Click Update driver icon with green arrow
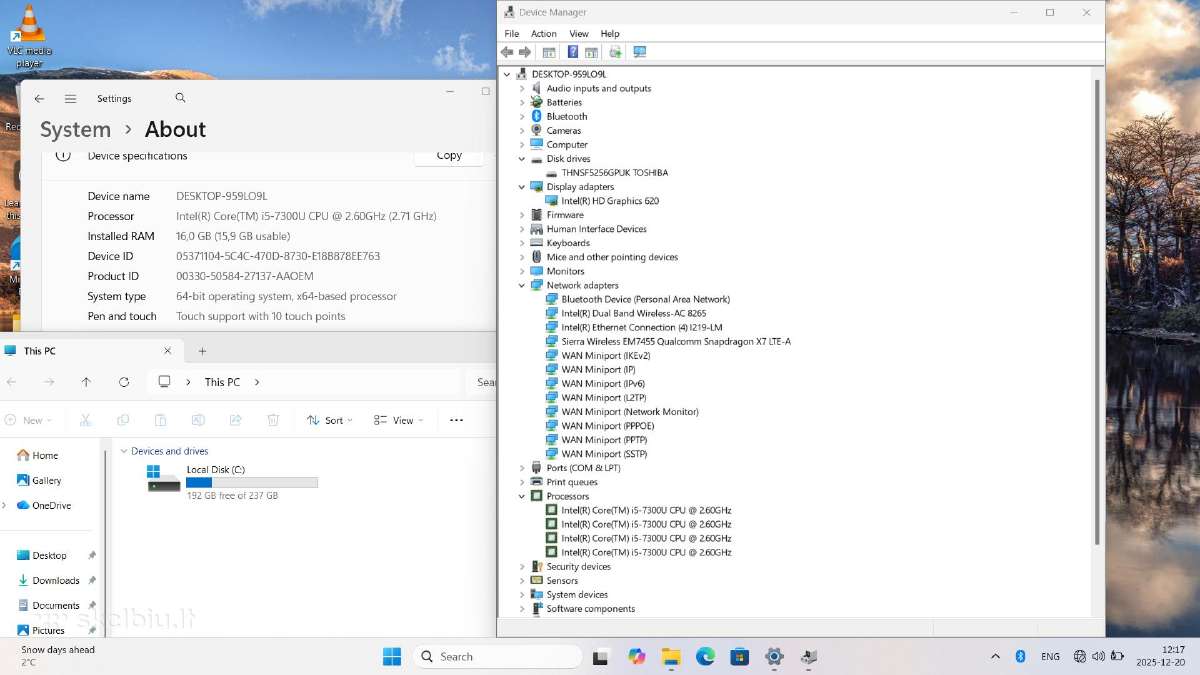 coord(615,52)
